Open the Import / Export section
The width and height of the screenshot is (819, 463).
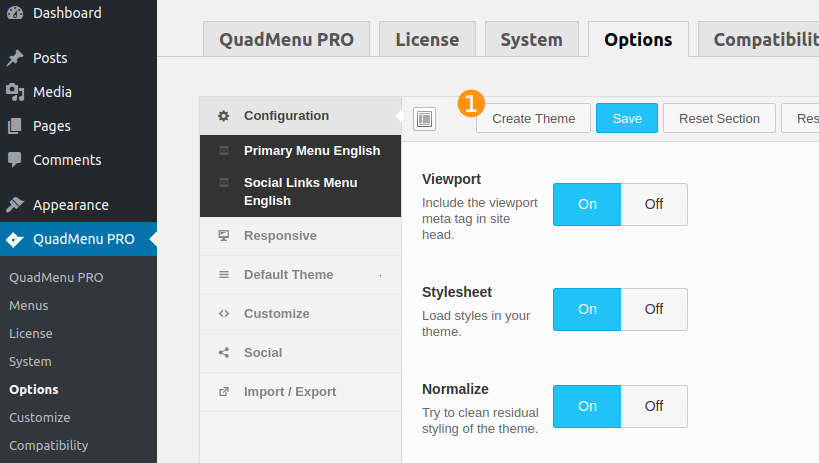tap(300, 391)
